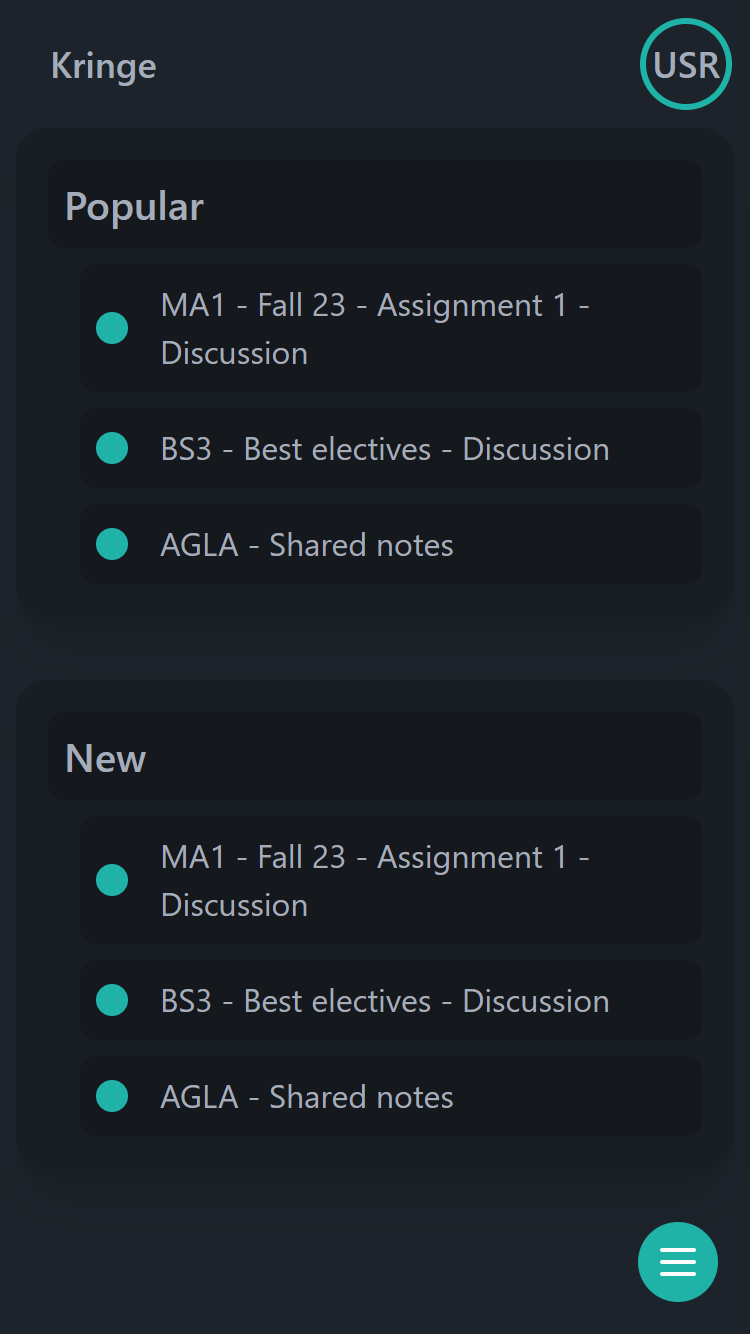This screenshot has height=1334, width=750.
Task: Click the empty header bar right of New heading
Action: click(x=450, y=757)
